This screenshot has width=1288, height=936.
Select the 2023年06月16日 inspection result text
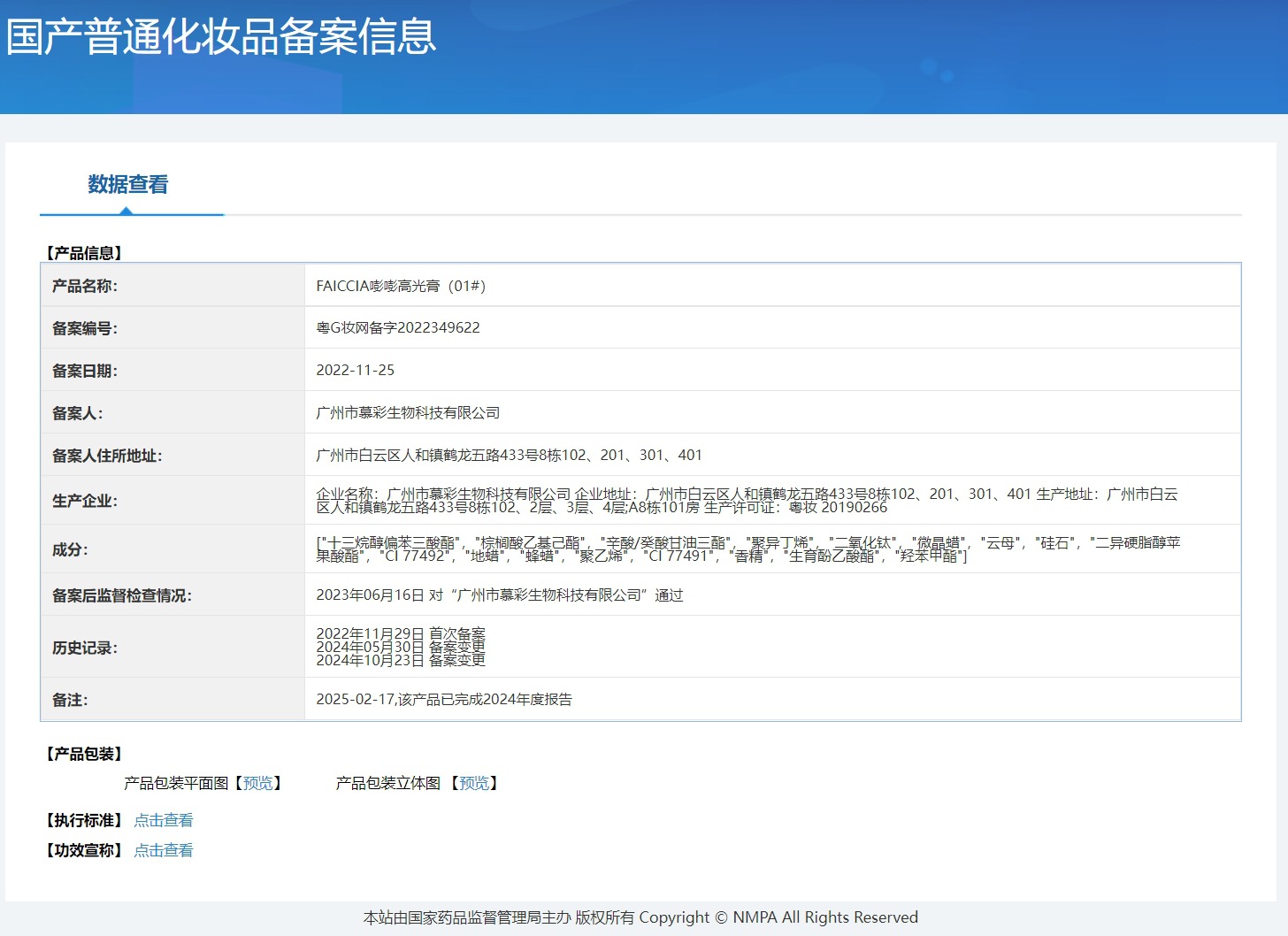[500, 595]
